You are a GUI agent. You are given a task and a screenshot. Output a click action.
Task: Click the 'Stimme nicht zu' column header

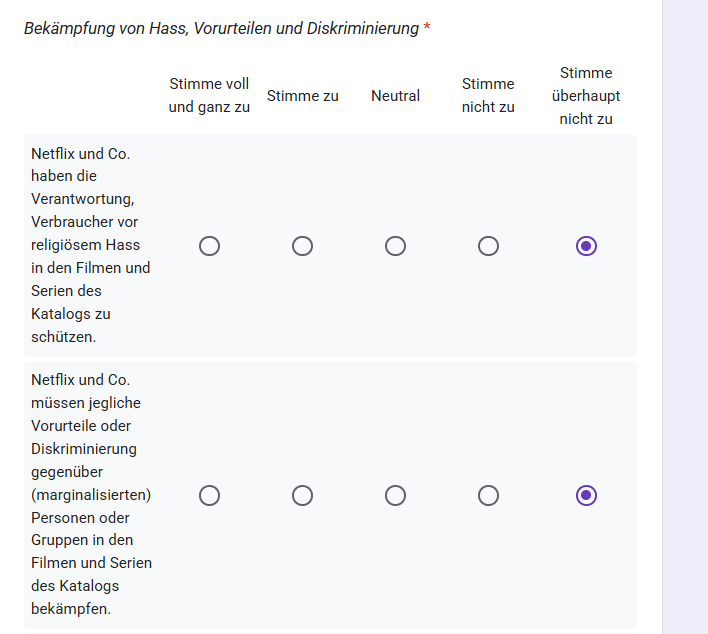tap(488, 95)
